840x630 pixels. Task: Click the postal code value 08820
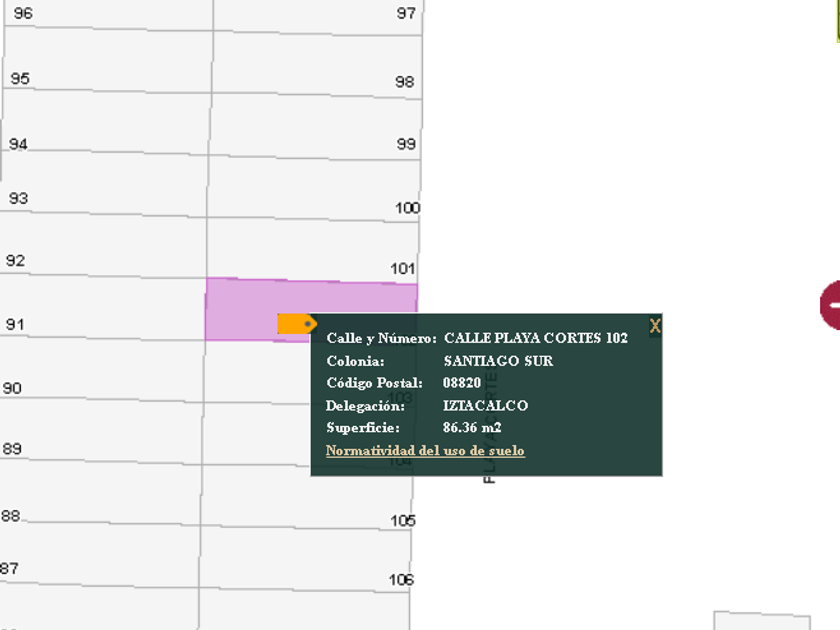click(x=462, y=383)
